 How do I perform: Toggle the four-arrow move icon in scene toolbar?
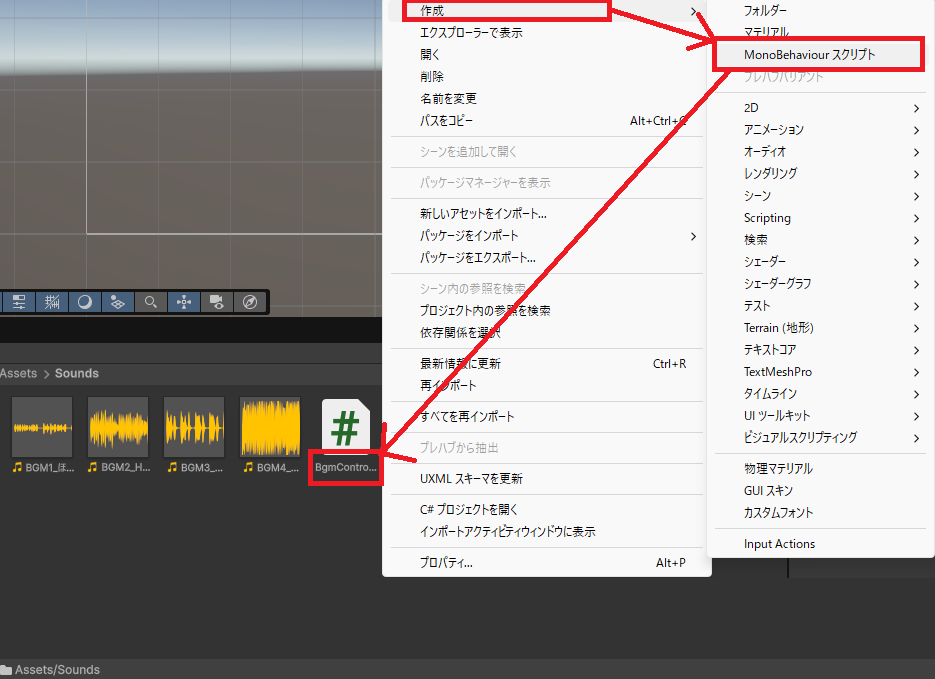coord(183,301)
